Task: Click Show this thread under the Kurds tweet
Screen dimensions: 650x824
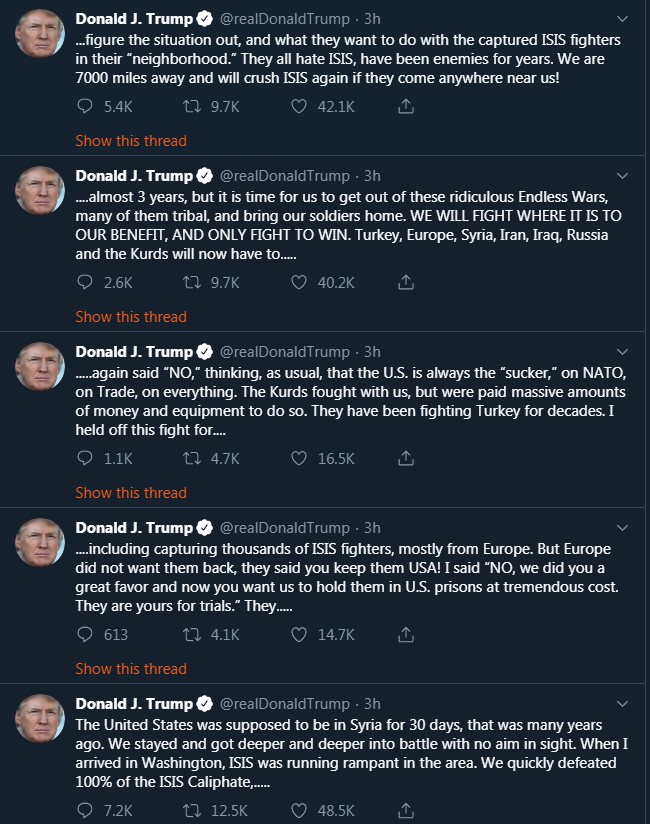Action: tap(130, 493)
